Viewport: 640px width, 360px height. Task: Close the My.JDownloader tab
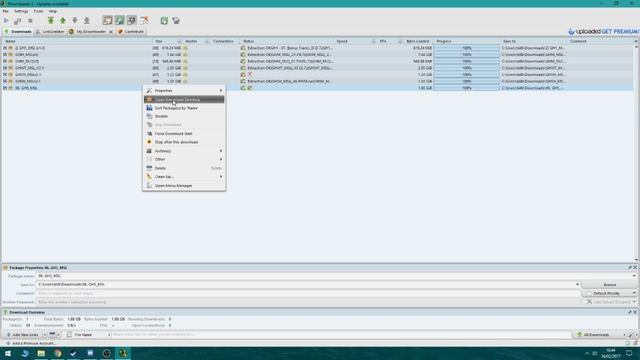(x=111, y=31)
